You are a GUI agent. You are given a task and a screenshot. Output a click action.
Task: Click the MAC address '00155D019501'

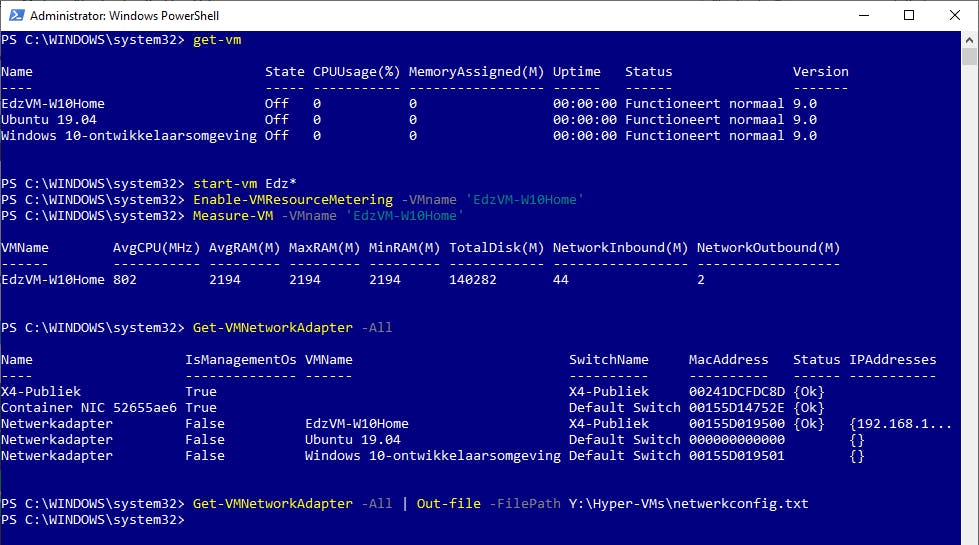click(737, 456)
